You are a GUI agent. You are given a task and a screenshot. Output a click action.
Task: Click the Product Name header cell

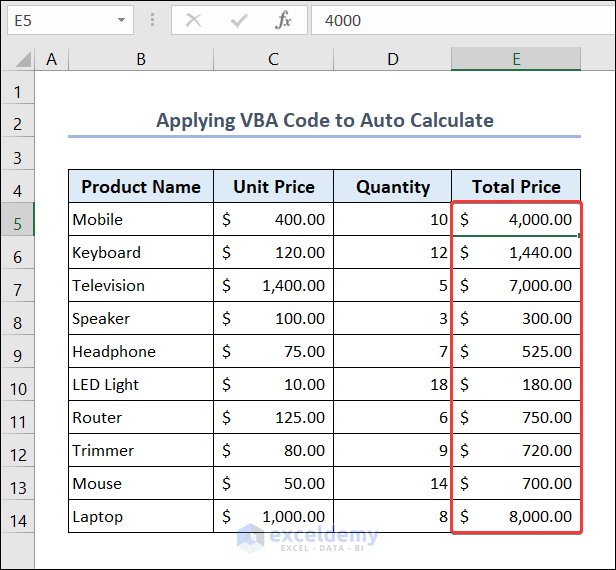pyautogui.click(x=141, y=187)
